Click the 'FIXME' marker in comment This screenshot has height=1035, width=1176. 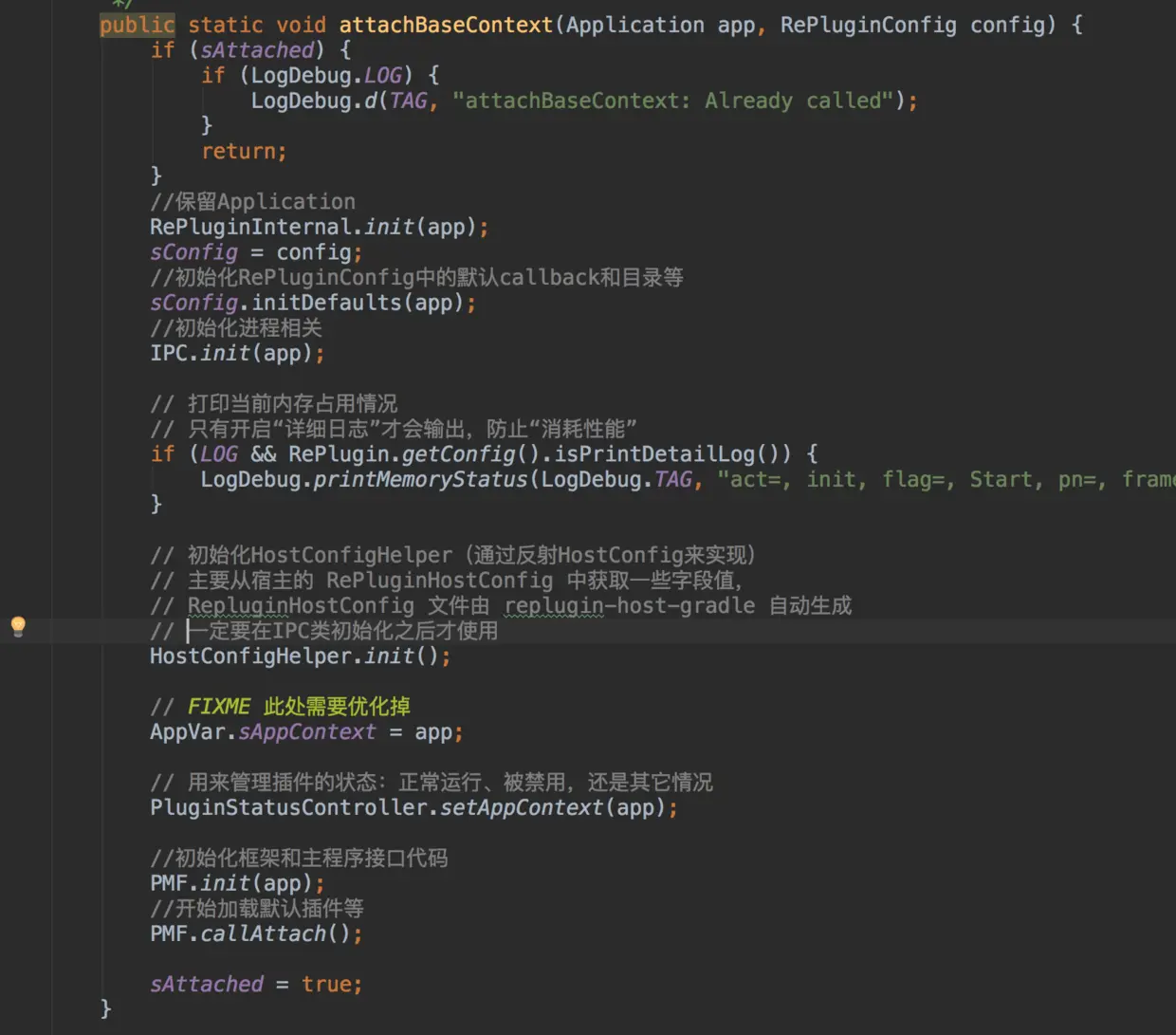[x=219, y=707]
